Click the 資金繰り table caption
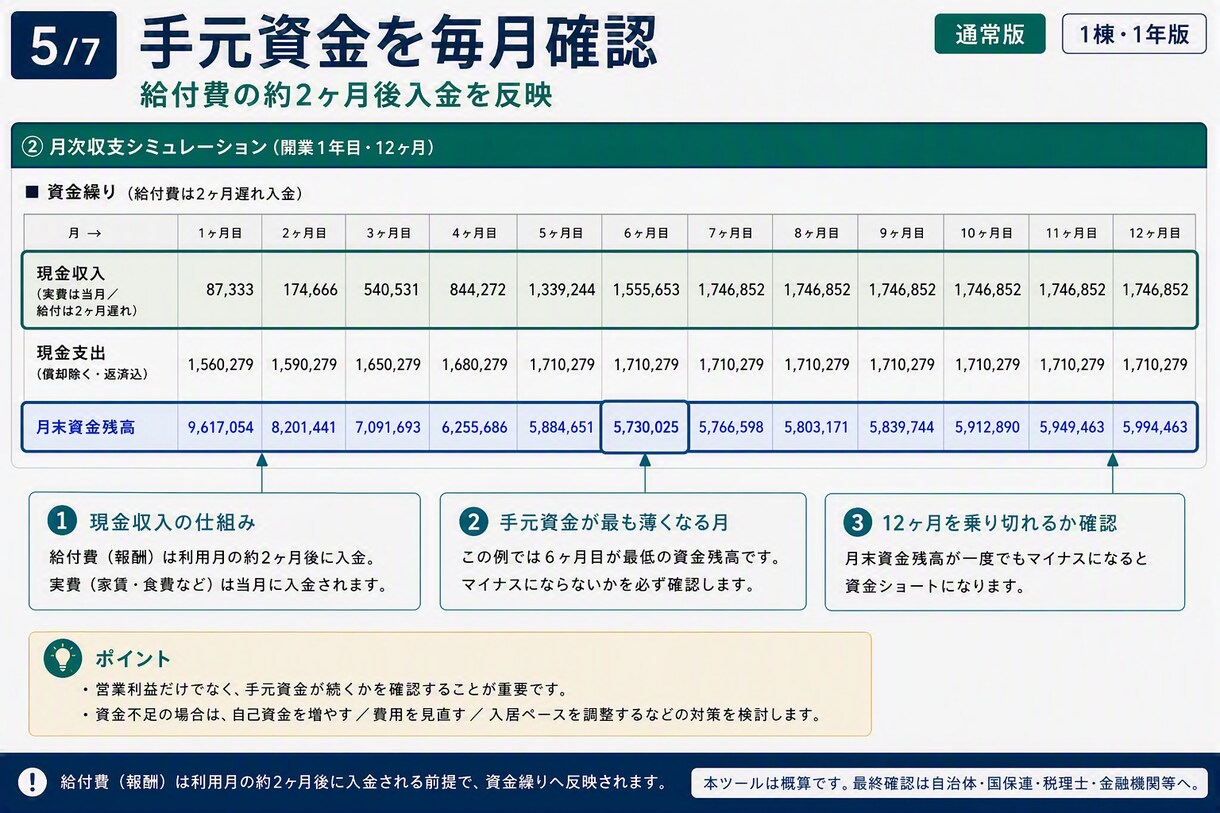 point(163,193)
